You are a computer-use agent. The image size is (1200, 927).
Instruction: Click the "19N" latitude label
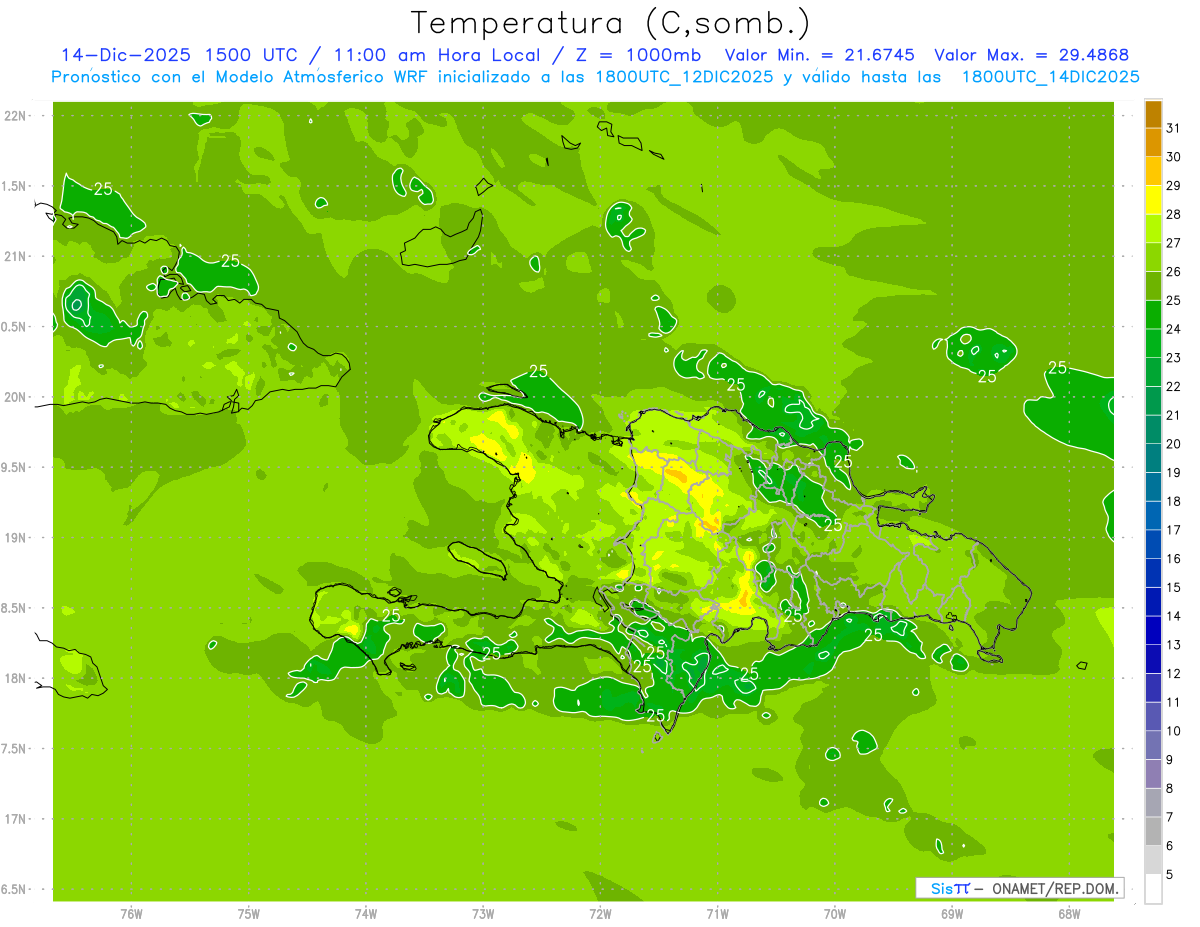click(15, 537)
